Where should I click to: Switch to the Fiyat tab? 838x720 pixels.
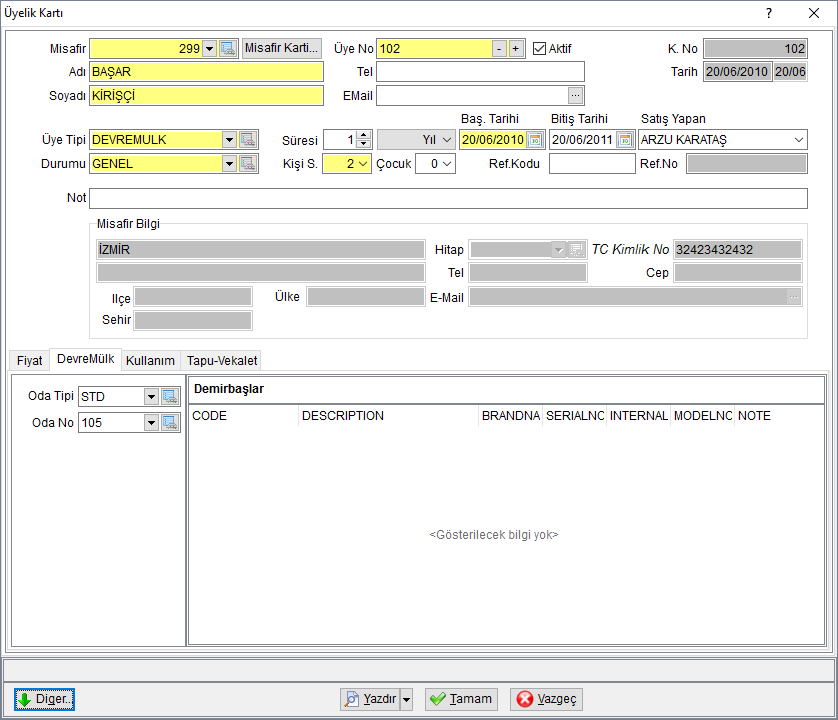click(29, 361)
